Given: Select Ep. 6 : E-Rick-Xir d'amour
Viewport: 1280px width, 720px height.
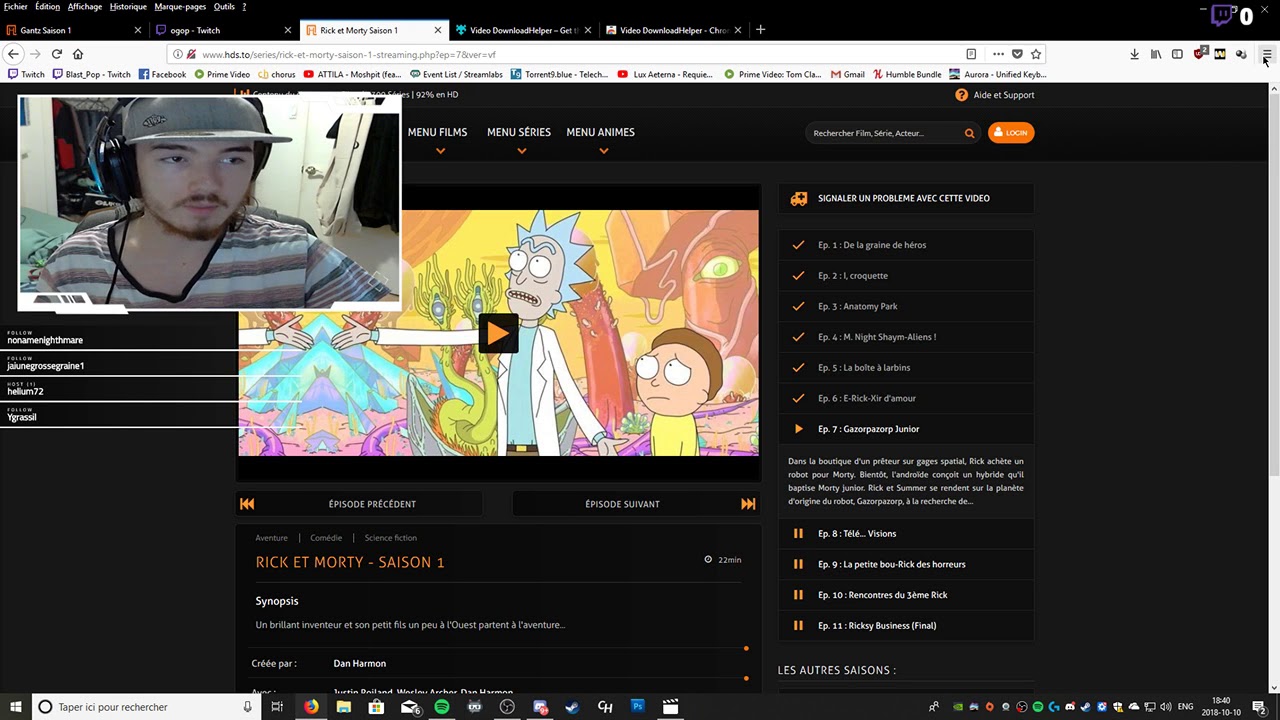Looking at the screenshot, I should 905,398.
